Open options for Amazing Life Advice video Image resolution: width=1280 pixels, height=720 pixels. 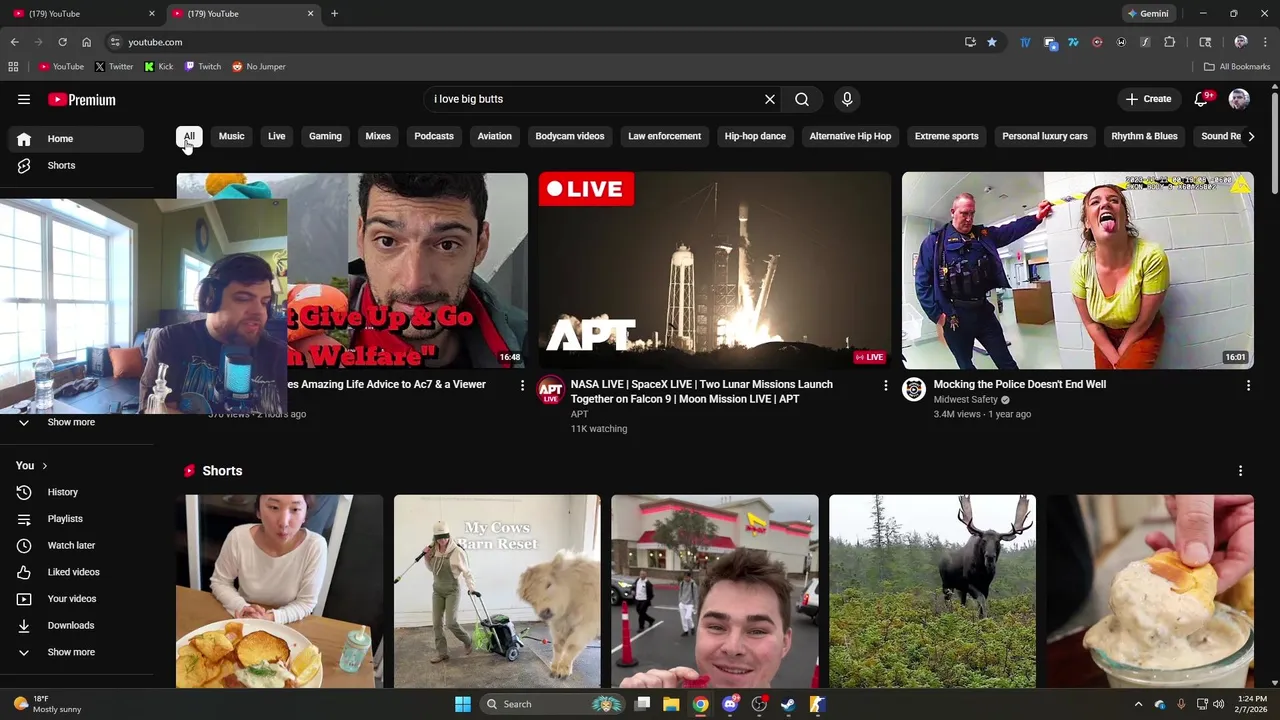[522, 385]
